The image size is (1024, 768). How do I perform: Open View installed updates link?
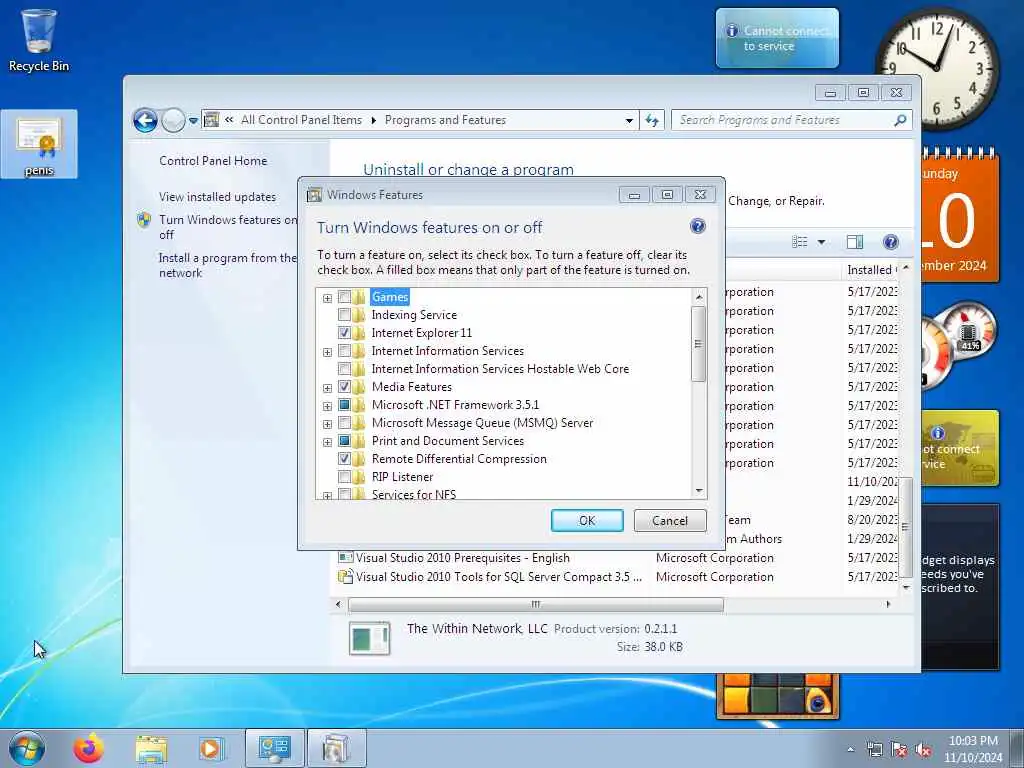coord(217,197)
